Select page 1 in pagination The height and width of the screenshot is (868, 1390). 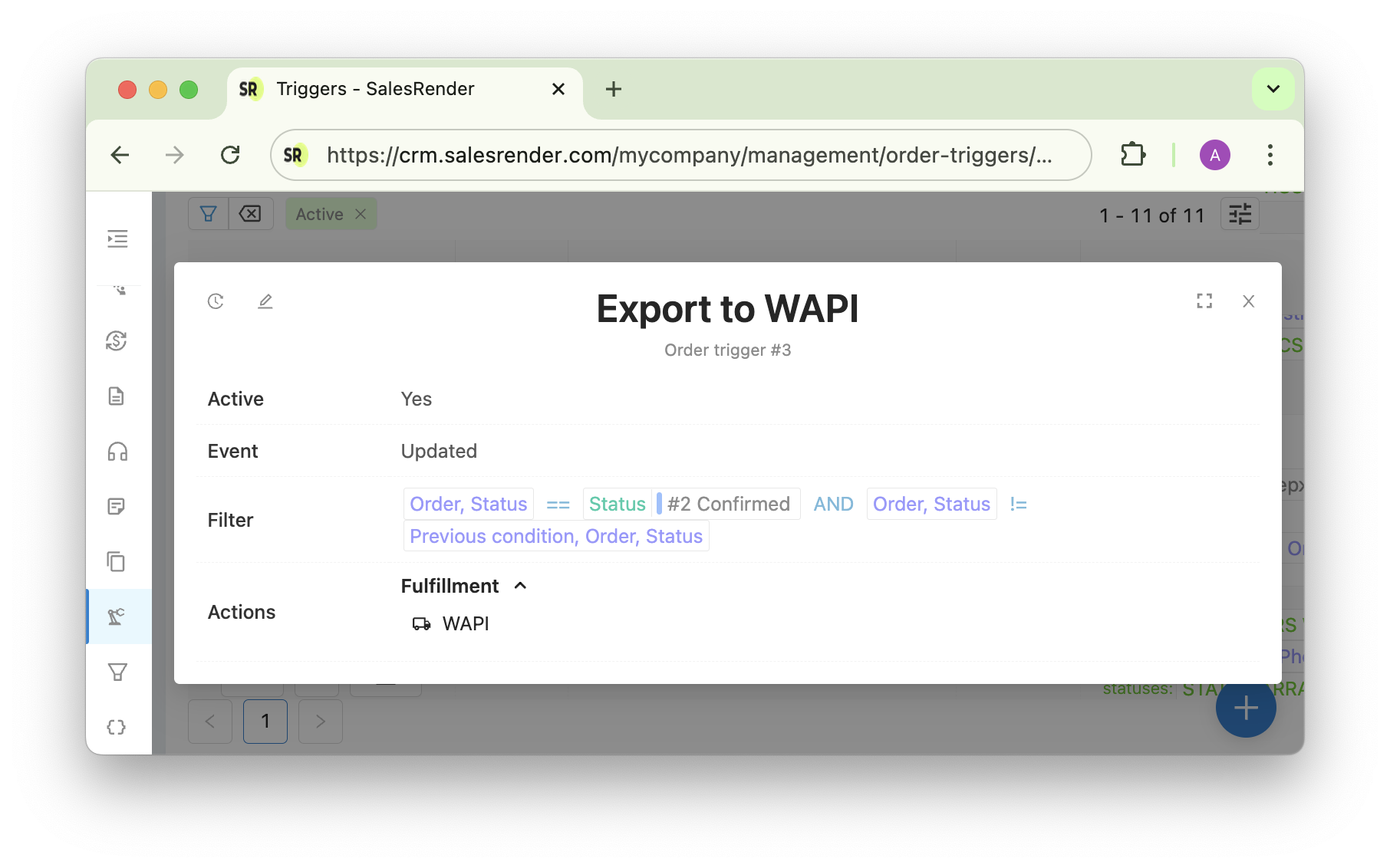click(x=265, y=721)
